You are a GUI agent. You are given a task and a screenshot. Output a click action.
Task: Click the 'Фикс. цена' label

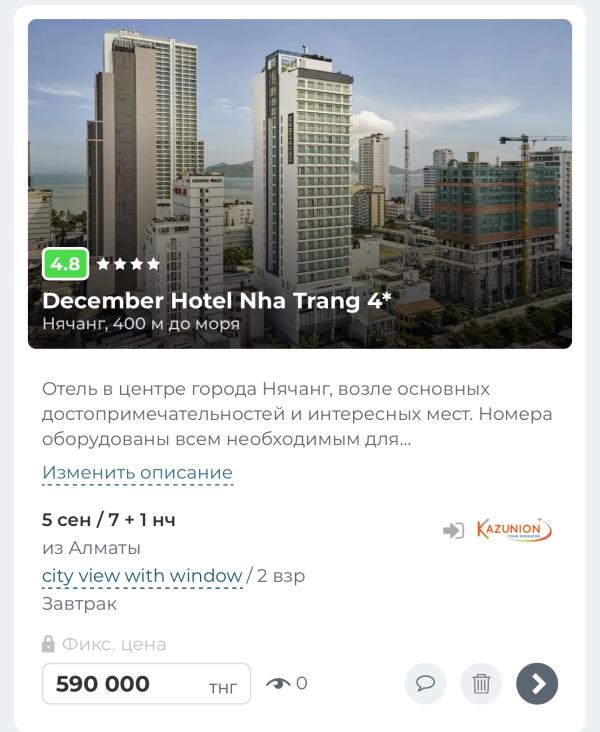pyautogui.click(x=114, y=644)
